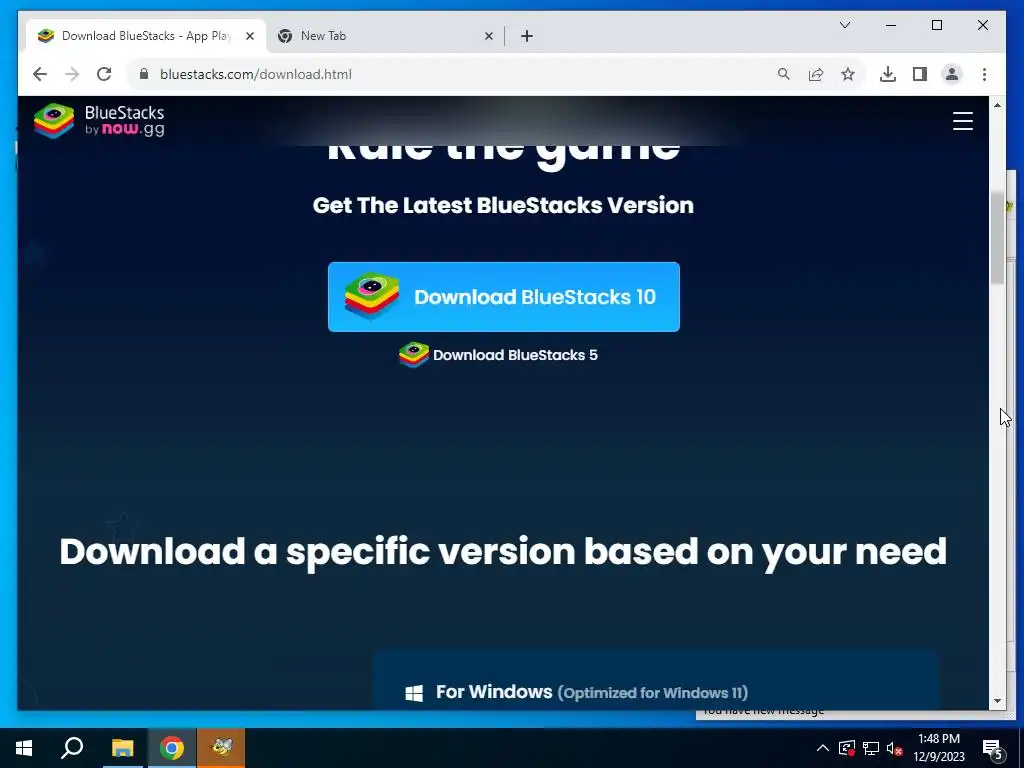The height and width of the screenshot is (768, 1024).
Task: Toggle the Chrome side panel icon
Action: (x=920, y=74)
